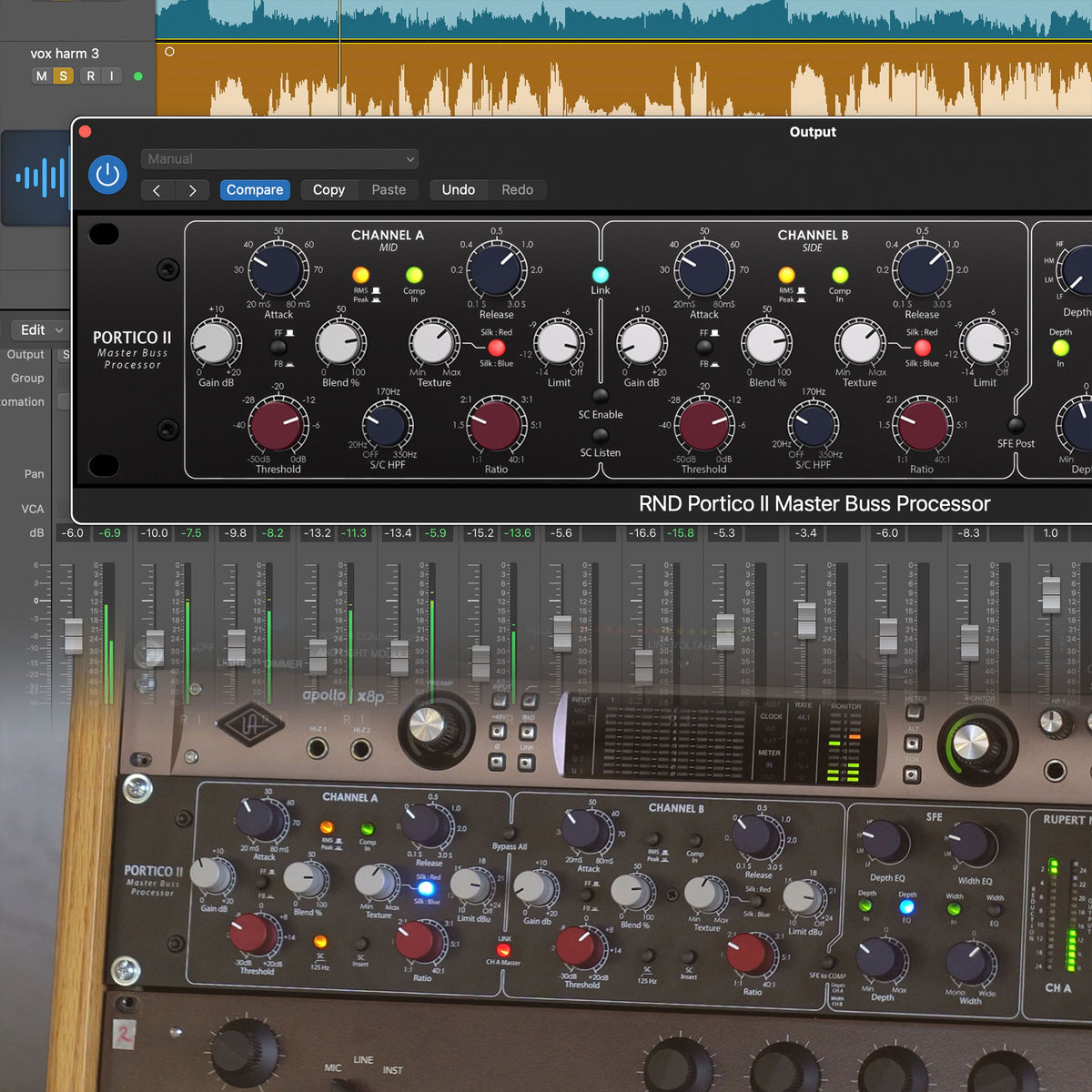Go to the previous preset arrow

(157, 190)
